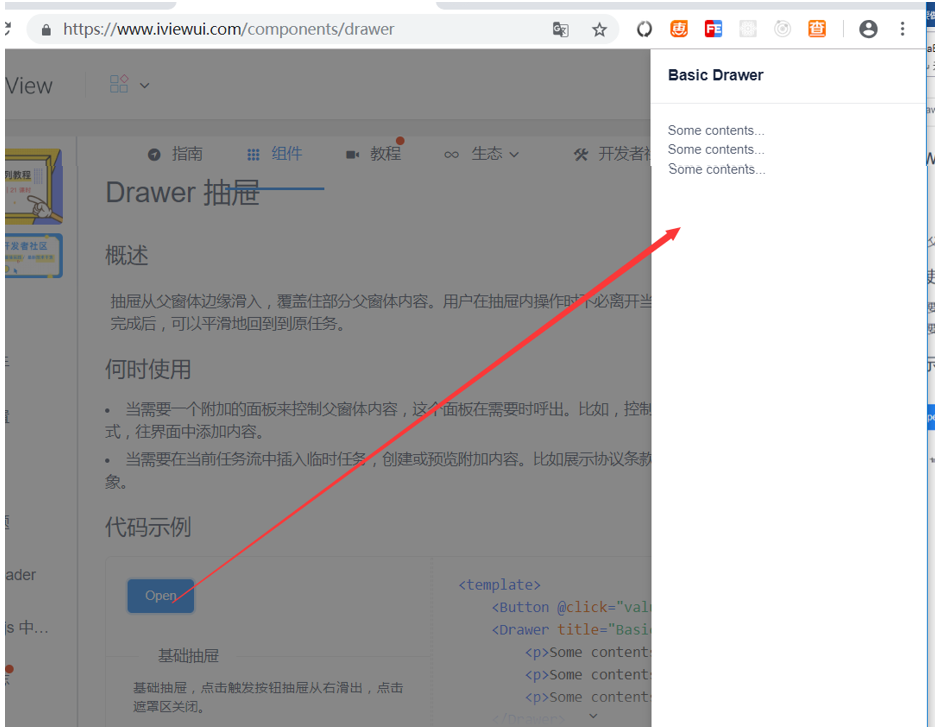Open the orange 查 extension icon

point(817,29)
